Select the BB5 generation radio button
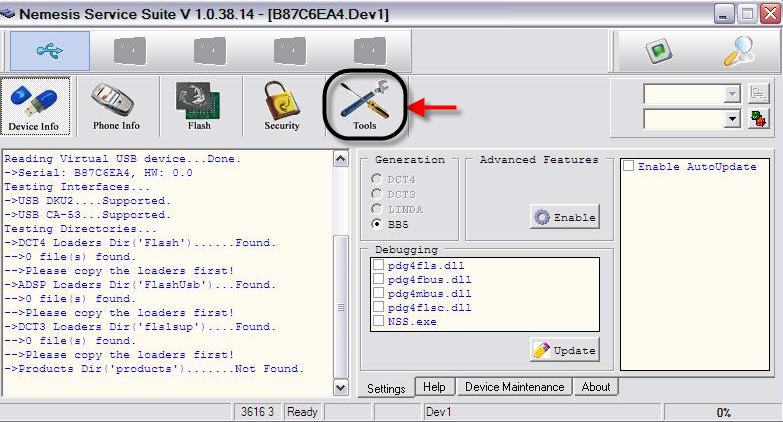Screen dimensions: 783x422 pos(377,224)
